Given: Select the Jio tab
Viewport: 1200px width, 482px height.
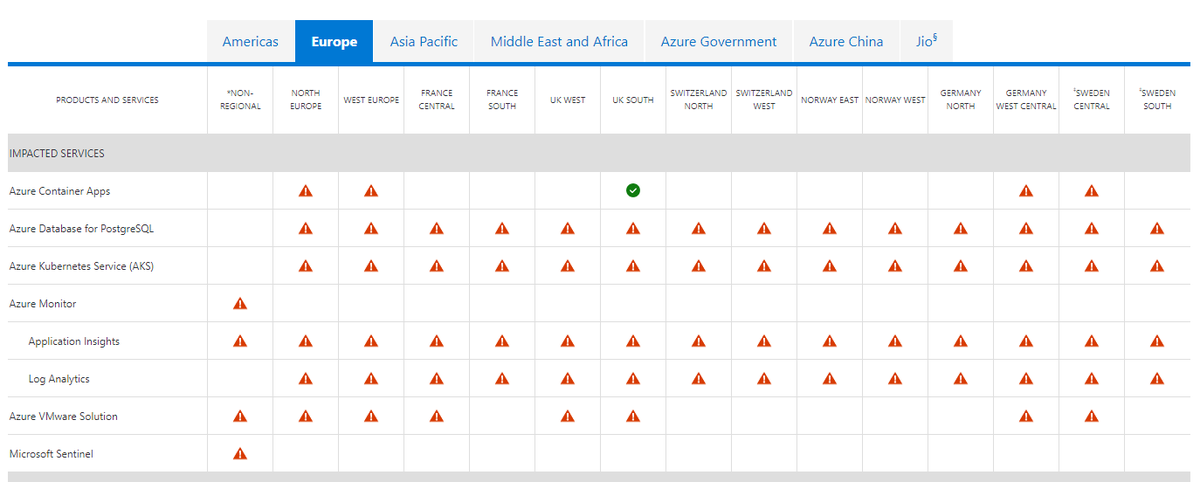Looking at the screenshot, I should [926, 41].
